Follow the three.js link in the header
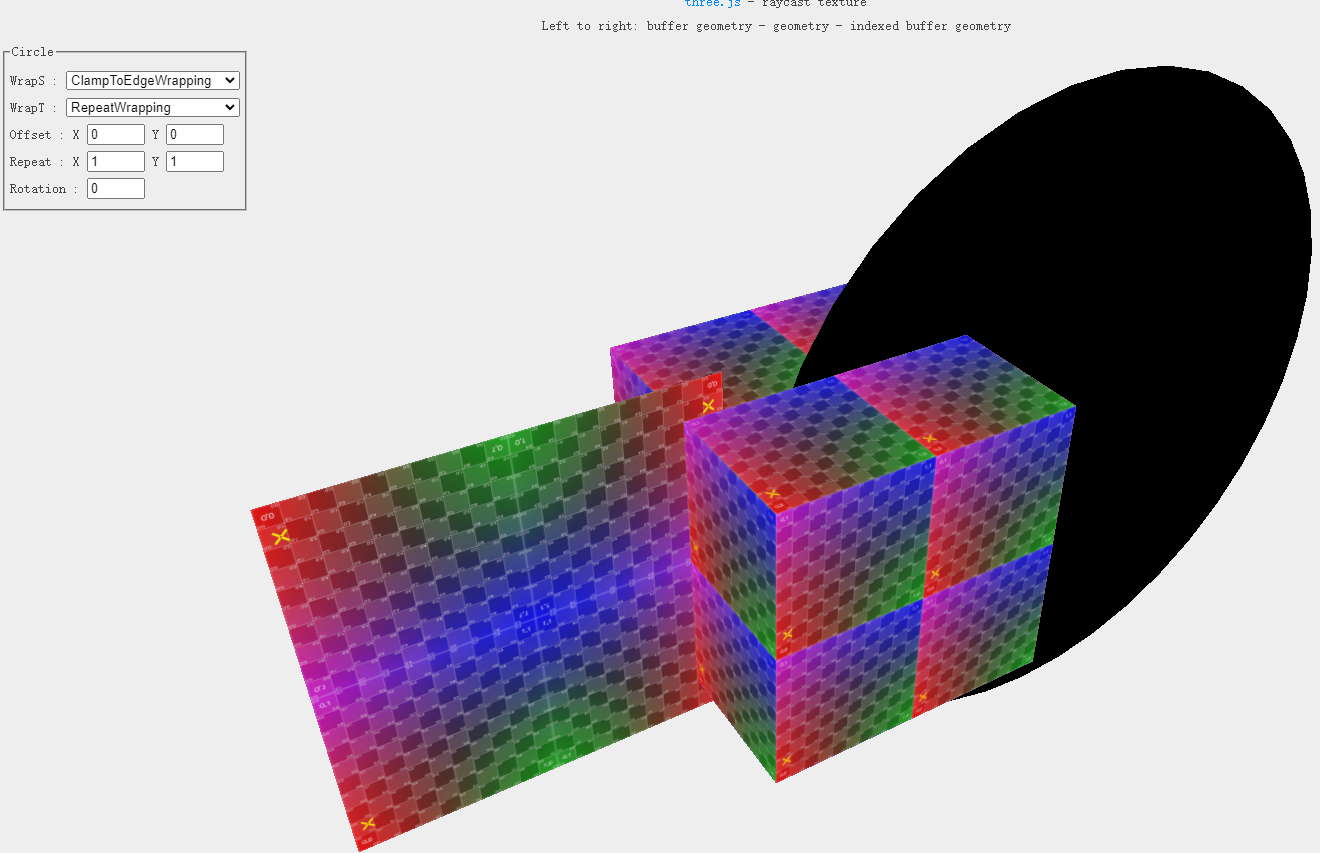 [x=713, y=4]
